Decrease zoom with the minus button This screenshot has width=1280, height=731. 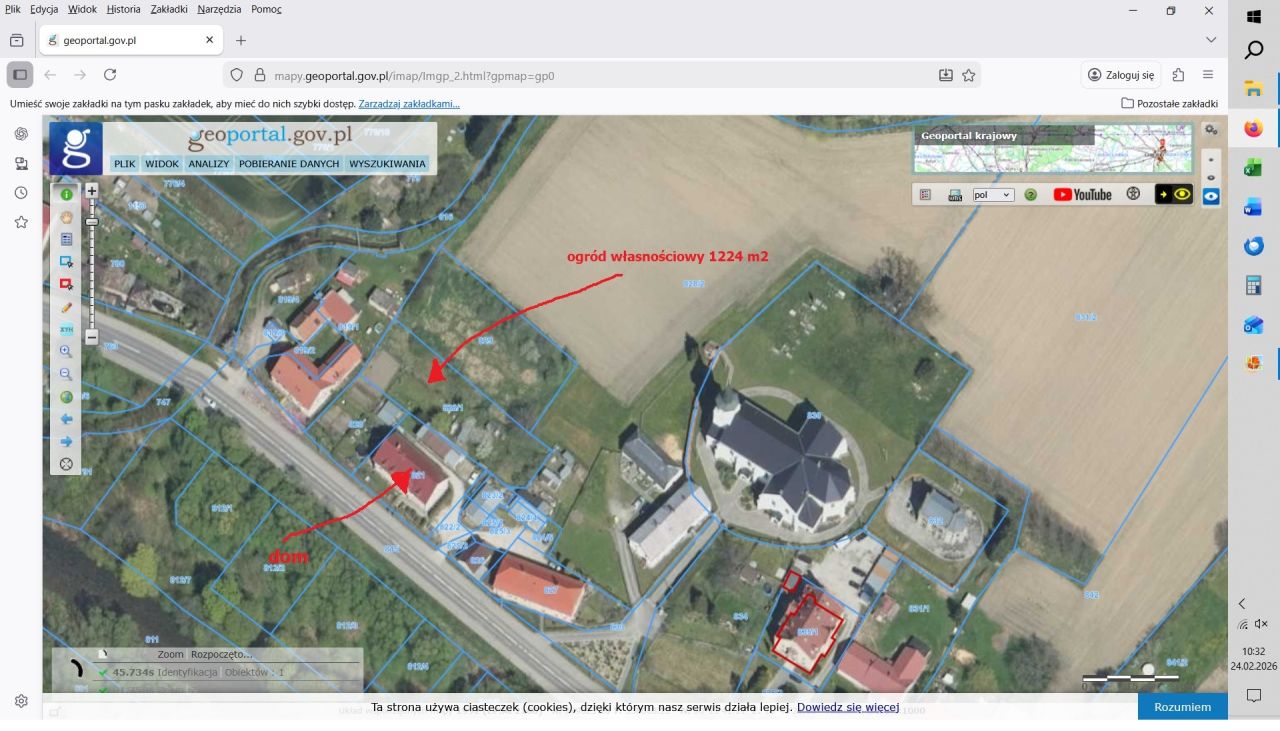point(92,337)
